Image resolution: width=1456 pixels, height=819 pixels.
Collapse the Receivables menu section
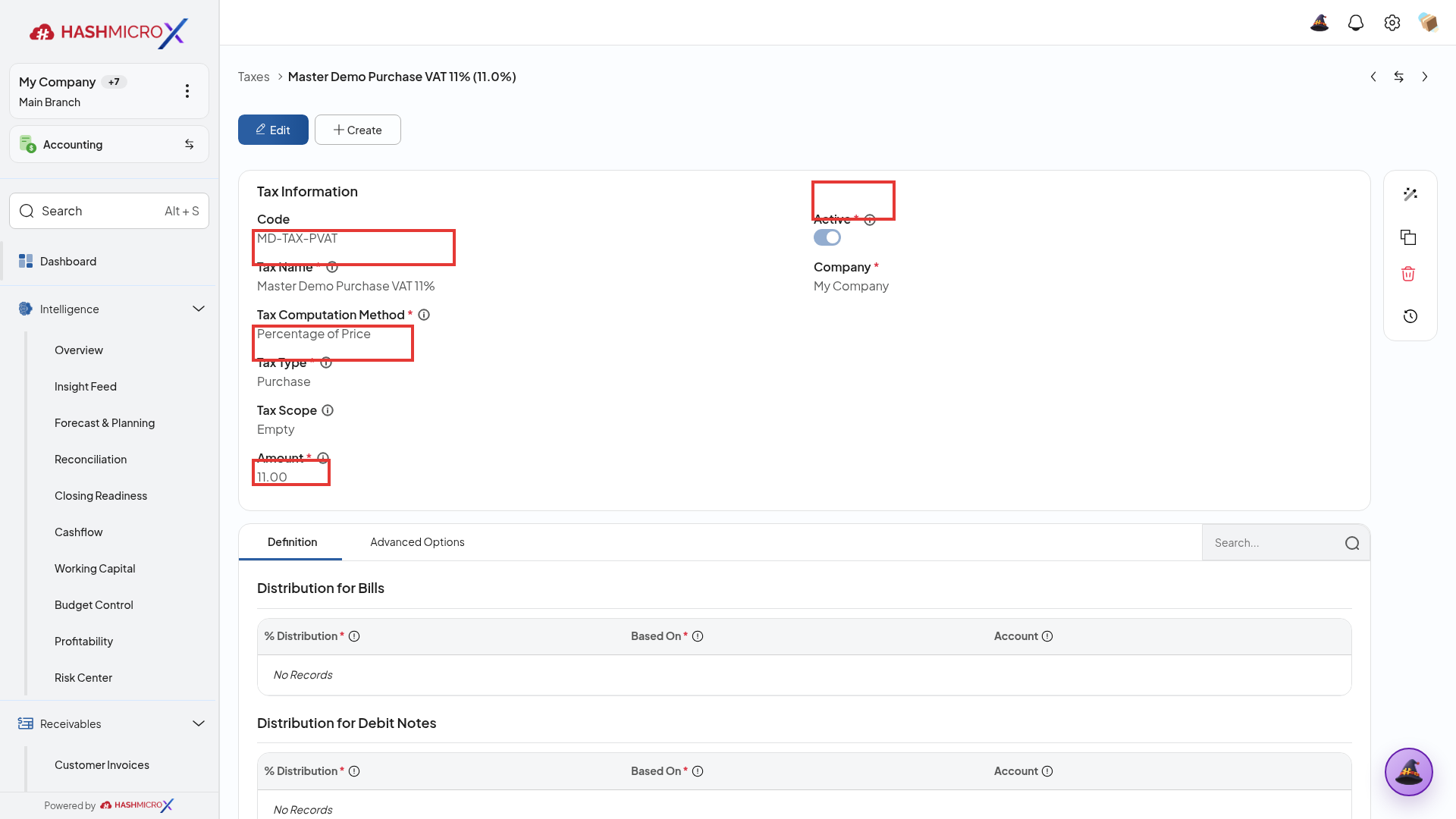[199, 723]
